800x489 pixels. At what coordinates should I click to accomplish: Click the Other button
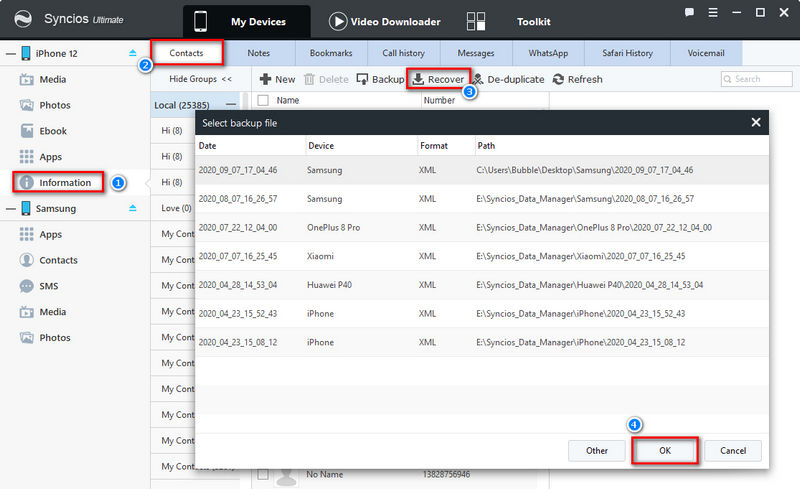pos(597,451)
